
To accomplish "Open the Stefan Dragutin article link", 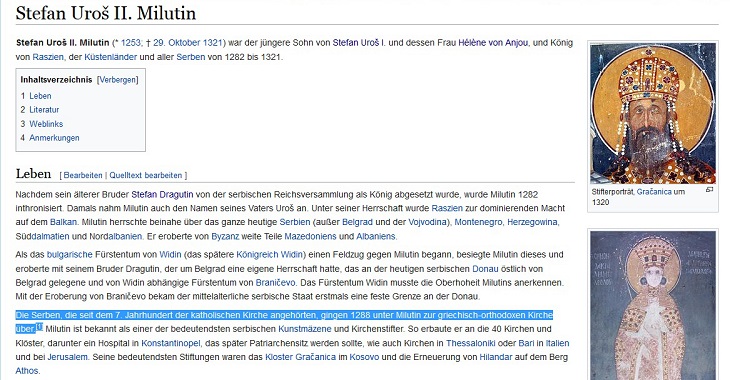I will click(162, 194).
